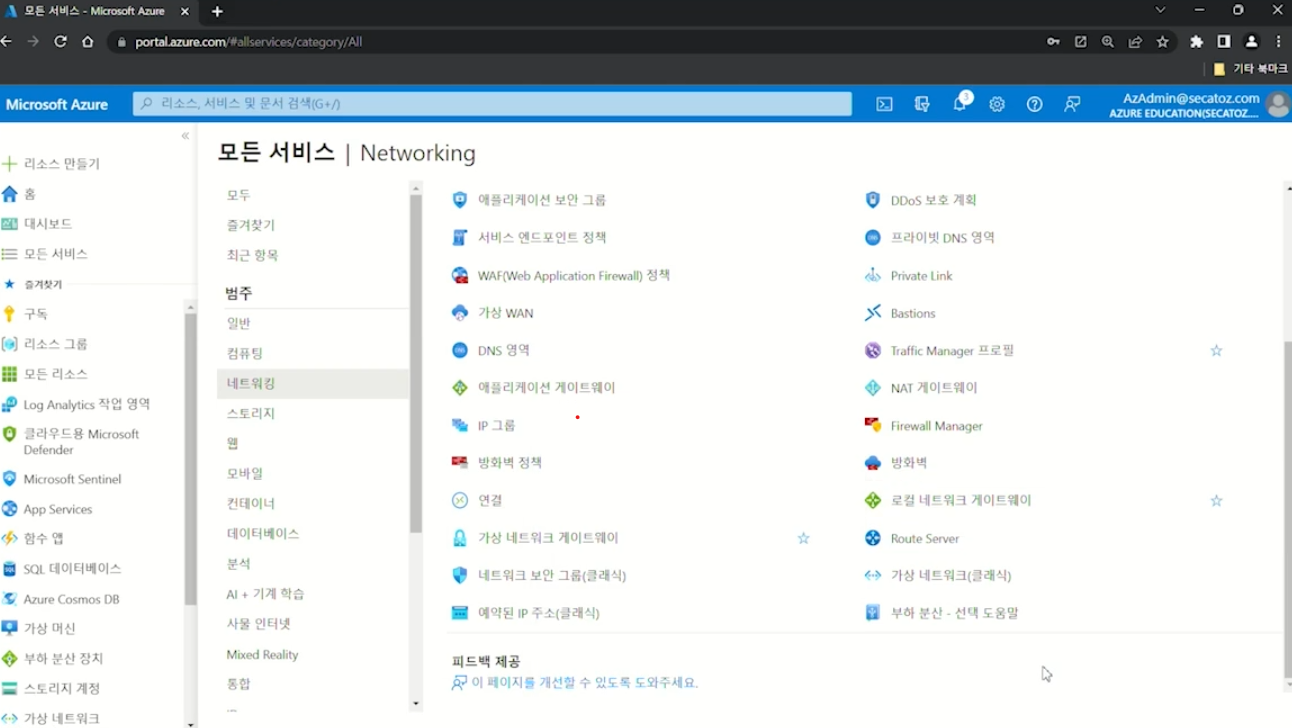Viewport: 1292px width, 728px height.
Task: Click the 방화벽 정책 icon
Action: (460, 463)
